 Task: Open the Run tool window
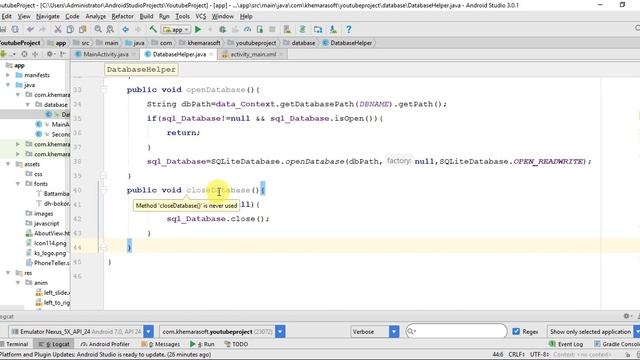pyautogui.click(x=202, y=344)
